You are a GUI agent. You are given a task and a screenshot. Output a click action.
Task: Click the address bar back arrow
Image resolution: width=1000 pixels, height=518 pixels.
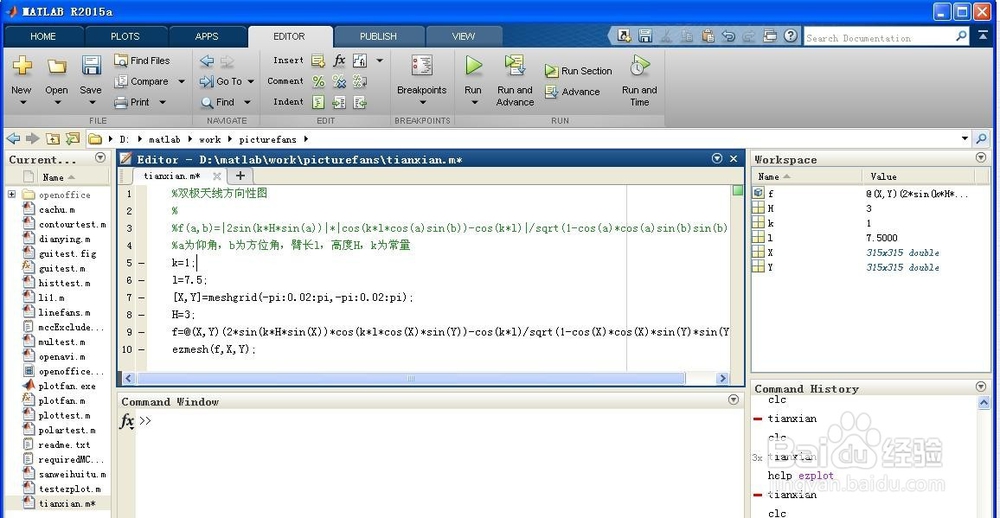tap(13, 138)
